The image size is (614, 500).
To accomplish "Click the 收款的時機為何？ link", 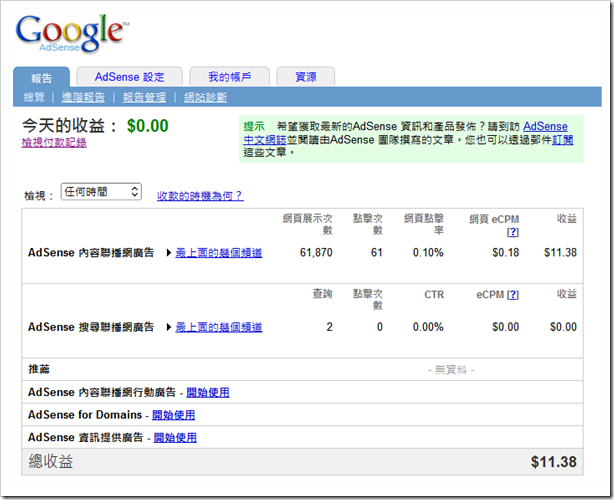I will click(200, 195).
